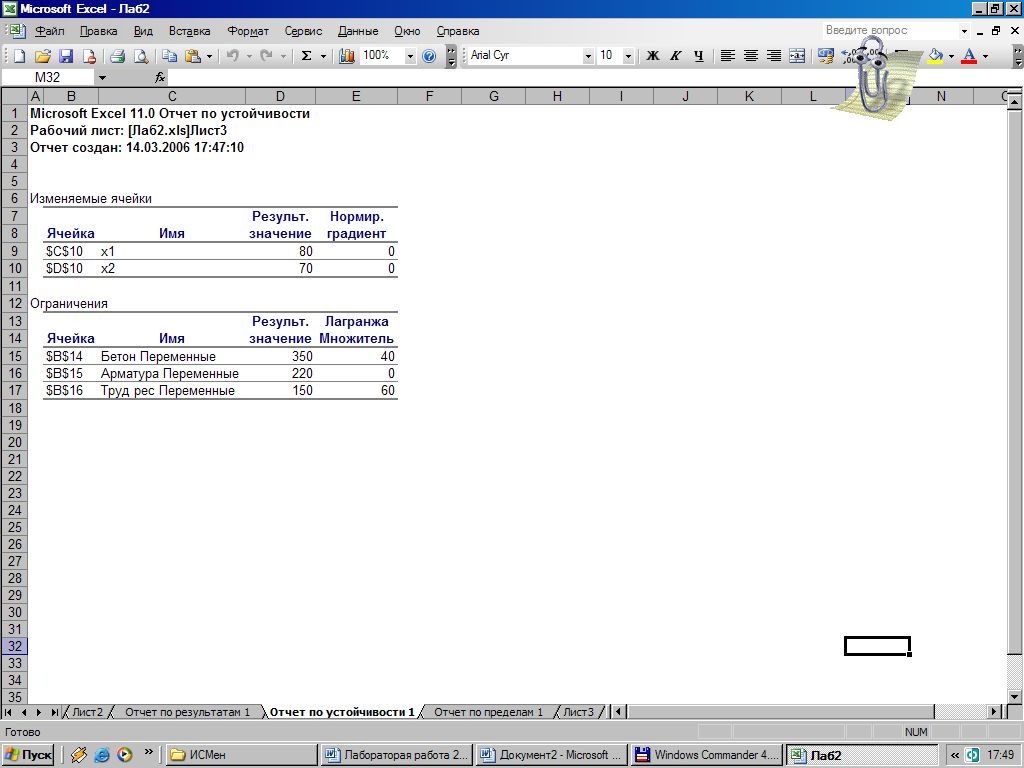Viewport: 1024px width, 768px height.
Task: Toggle Italic formatting (К)
Action: [x=675, y=56]
